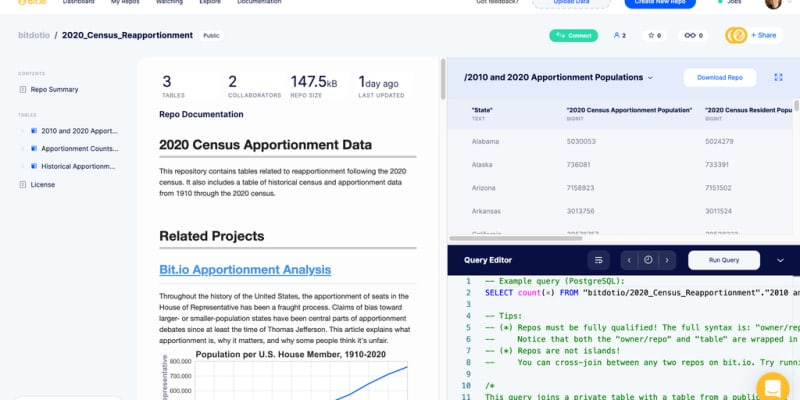Open the Explore page
This screenshot has height=400, width=800.
tap(210, 2)
